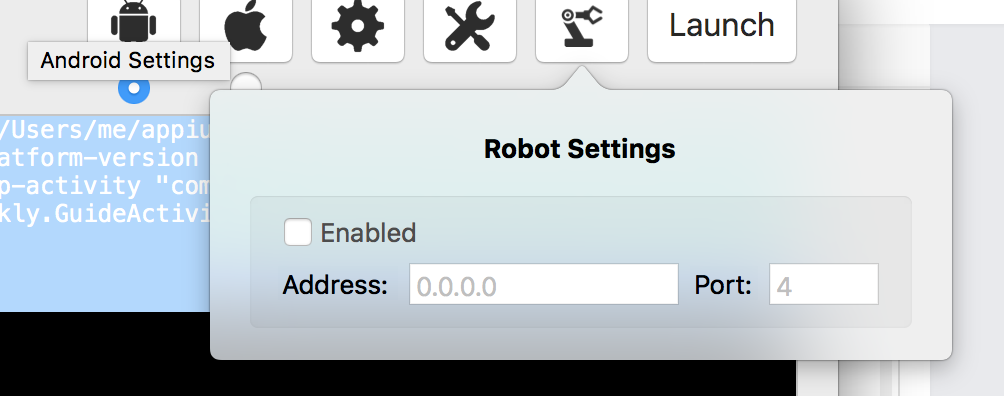This screenshot has height=396, width=1004.
Task: Focus the robot Address input field
Action: [544, 284]
